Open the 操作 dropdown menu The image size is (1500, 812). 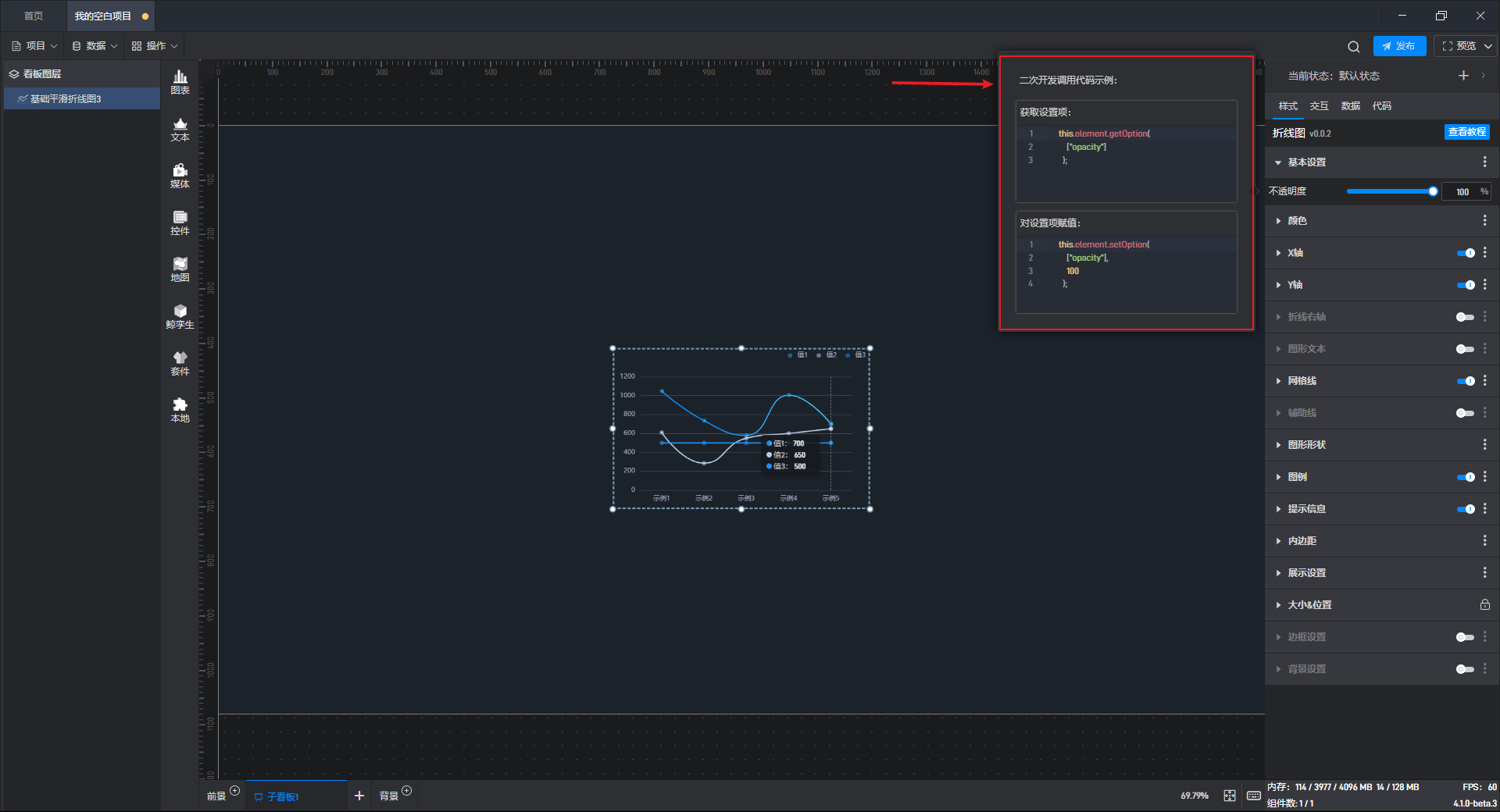[x=155, y=46]
